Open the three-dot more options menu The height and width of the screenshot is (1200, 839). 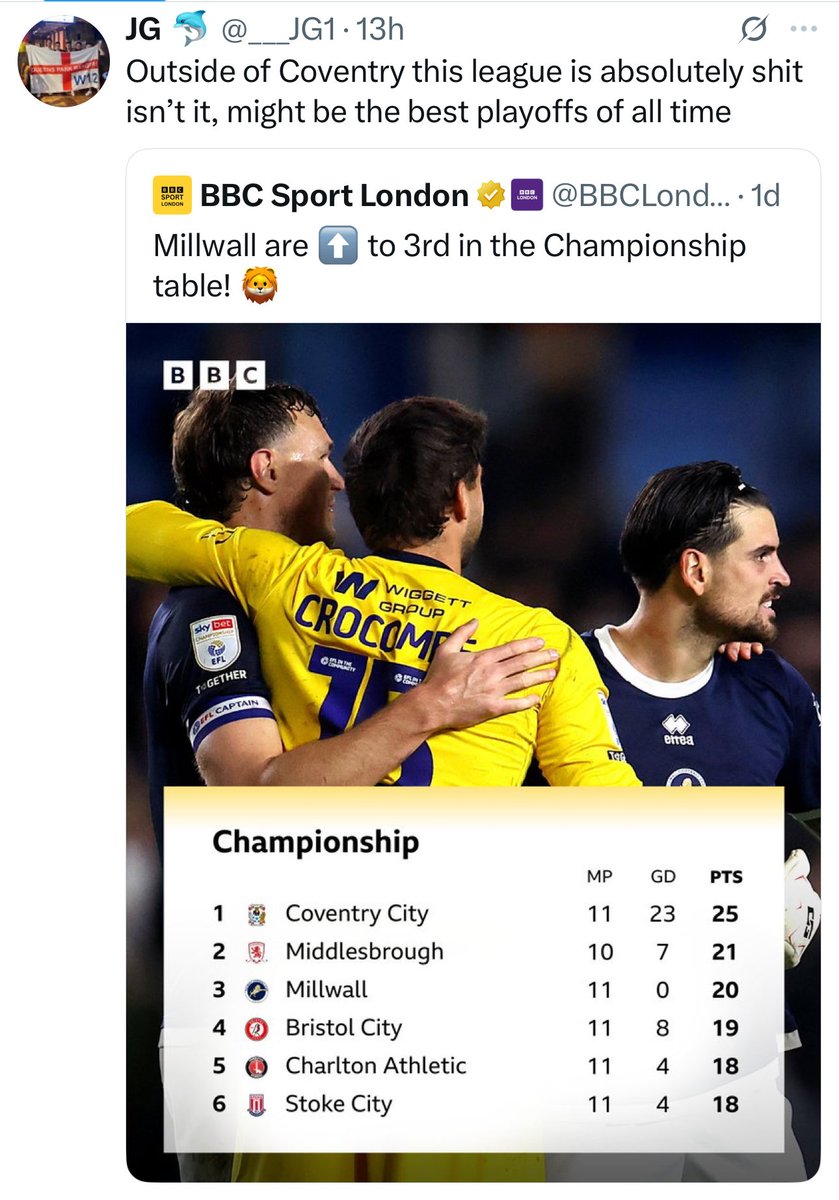(803, 29)
